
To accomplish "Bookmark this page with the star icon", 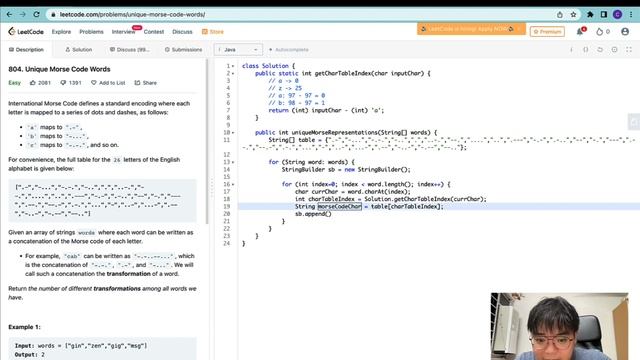I will [573, 14].
